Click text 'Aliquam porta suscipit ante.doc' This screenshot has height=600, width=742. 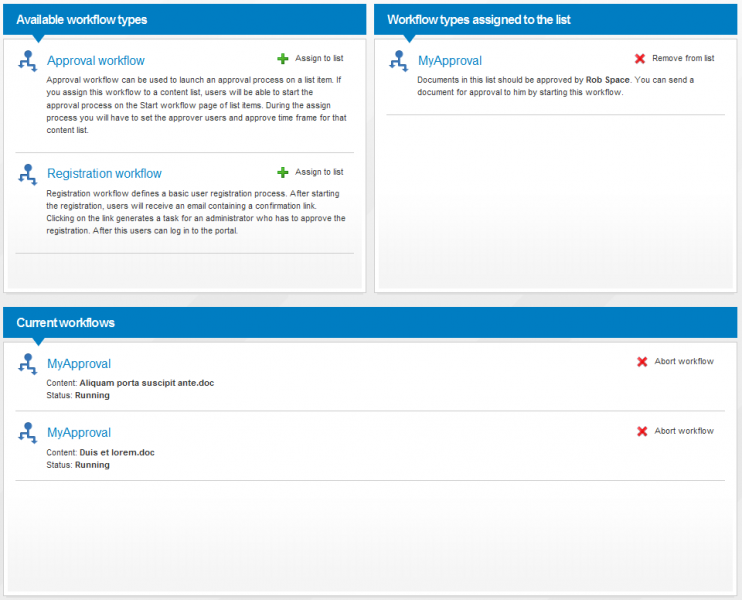(147, 383)
